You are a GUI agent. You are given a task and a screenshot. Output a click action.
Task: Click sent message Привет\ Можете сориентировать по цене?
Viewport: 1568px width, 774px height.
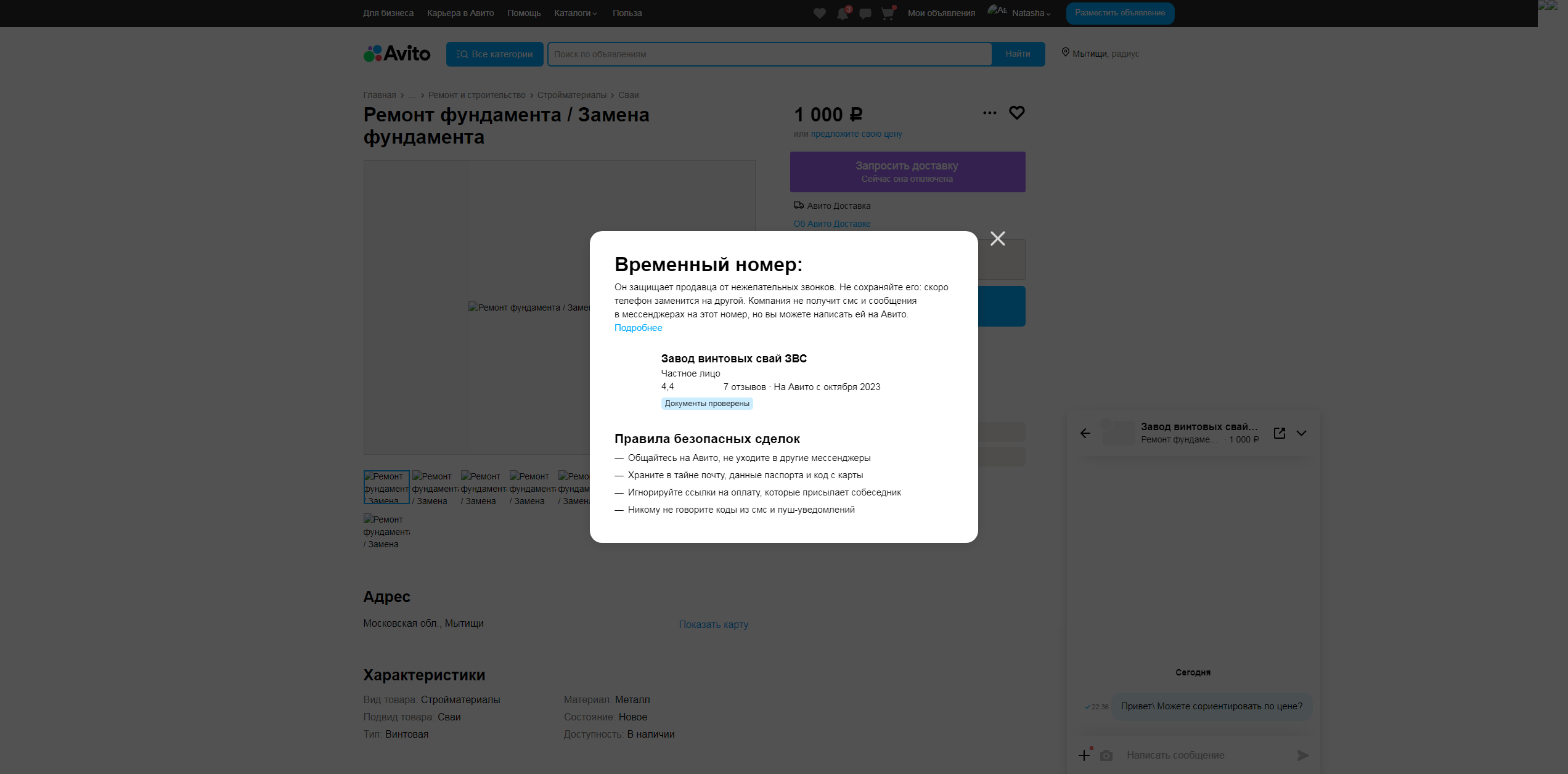click(x=1212, y=706)
